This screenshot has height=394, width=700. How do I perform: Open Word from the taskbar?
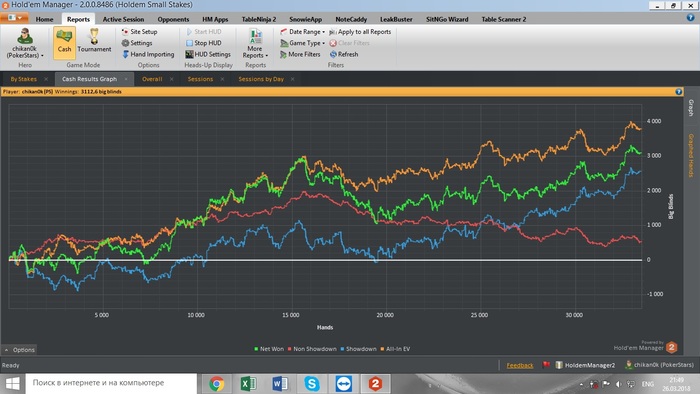pyautogui.click(x=280, y=383)
